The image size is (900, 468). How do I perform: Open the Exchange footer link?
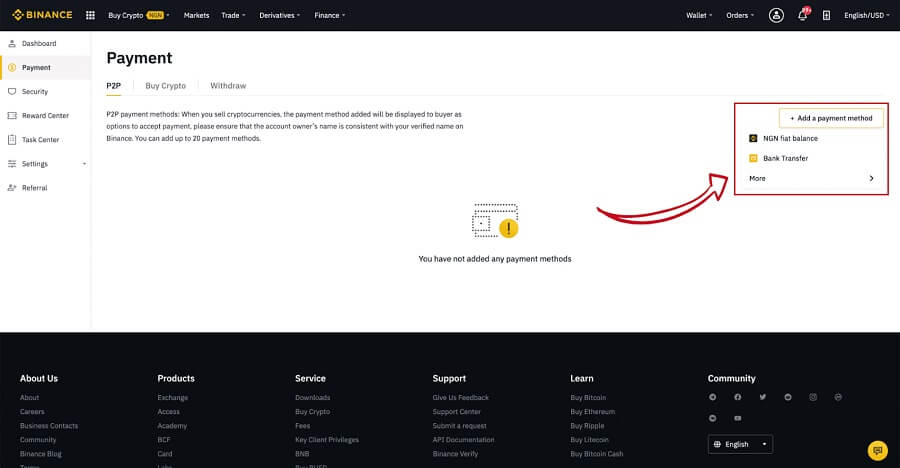(x=173, y=397)
